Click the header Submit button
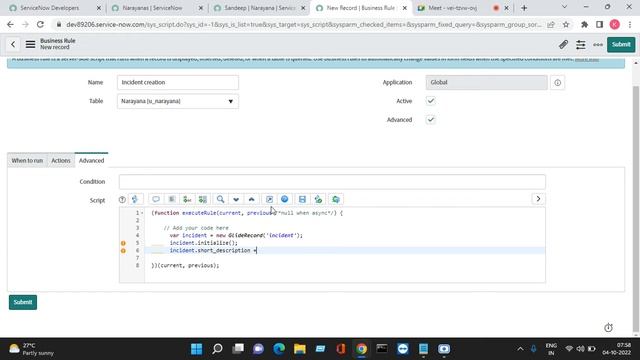 click(x=621, y=44)
